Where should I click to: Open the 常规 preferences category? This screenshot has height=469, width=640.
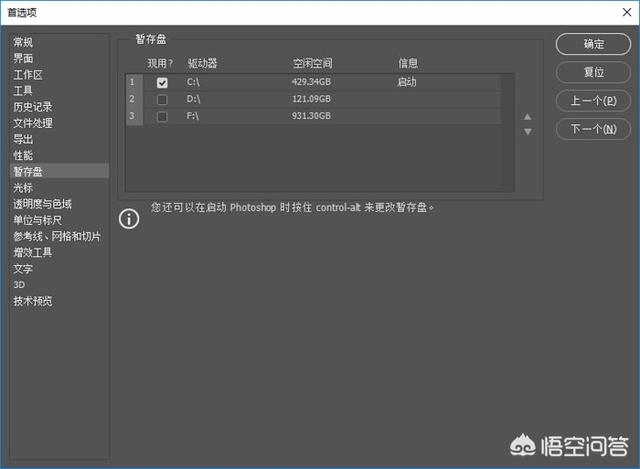(x=23, y=42)
